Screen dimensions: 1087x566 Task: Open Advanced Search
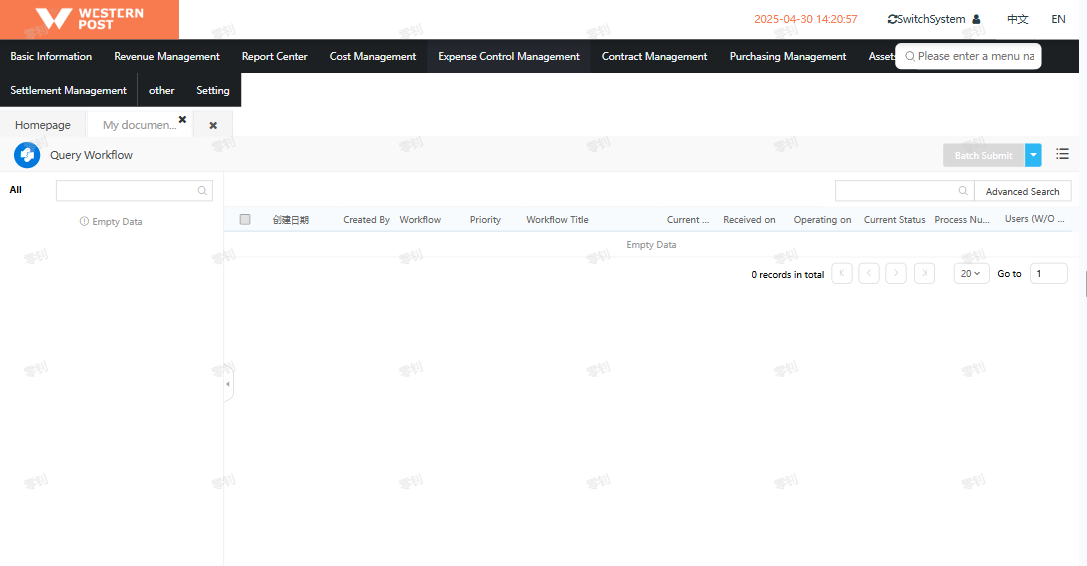point(1023,191)
